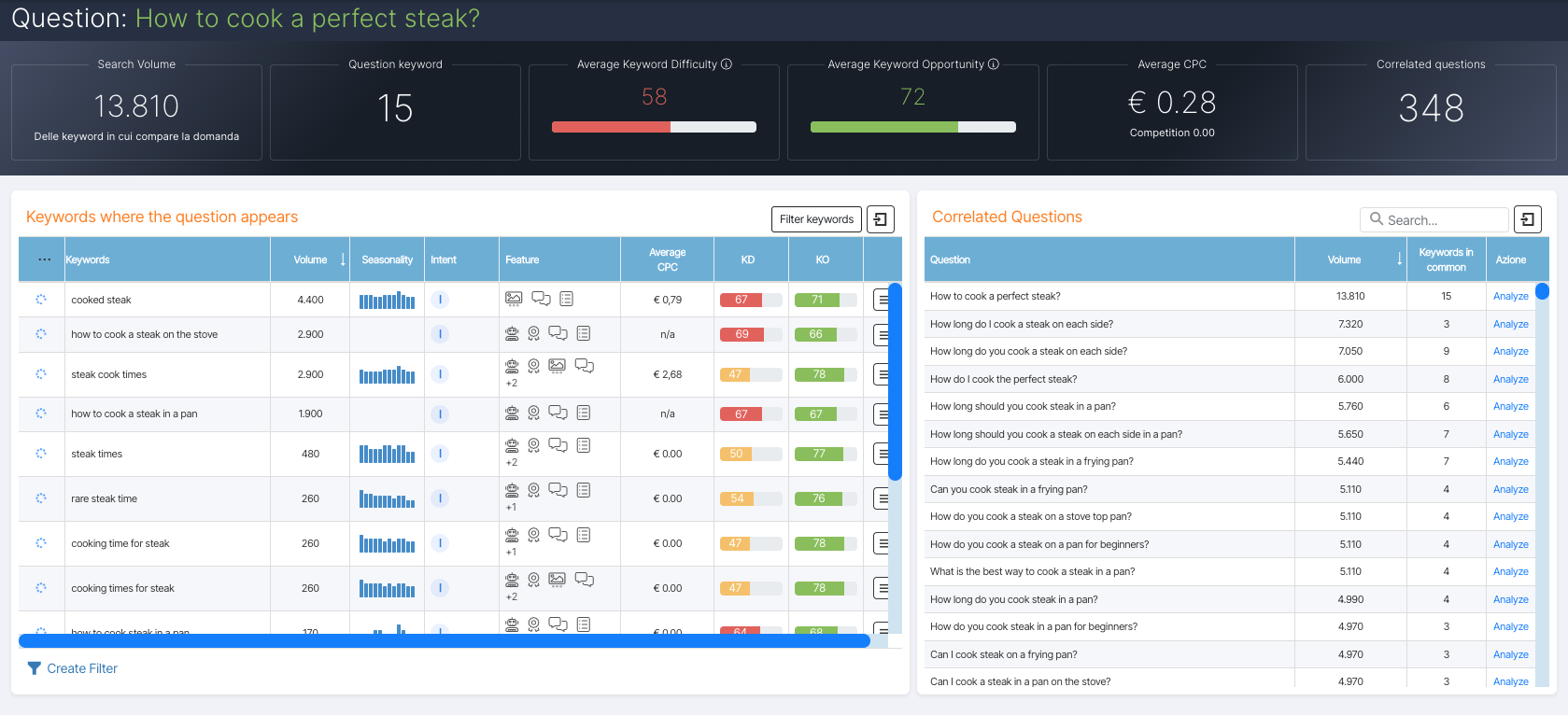Screen dimensions: 1568x715
Task: Click the 7.320 volume value
Action: coord(1349,324)
